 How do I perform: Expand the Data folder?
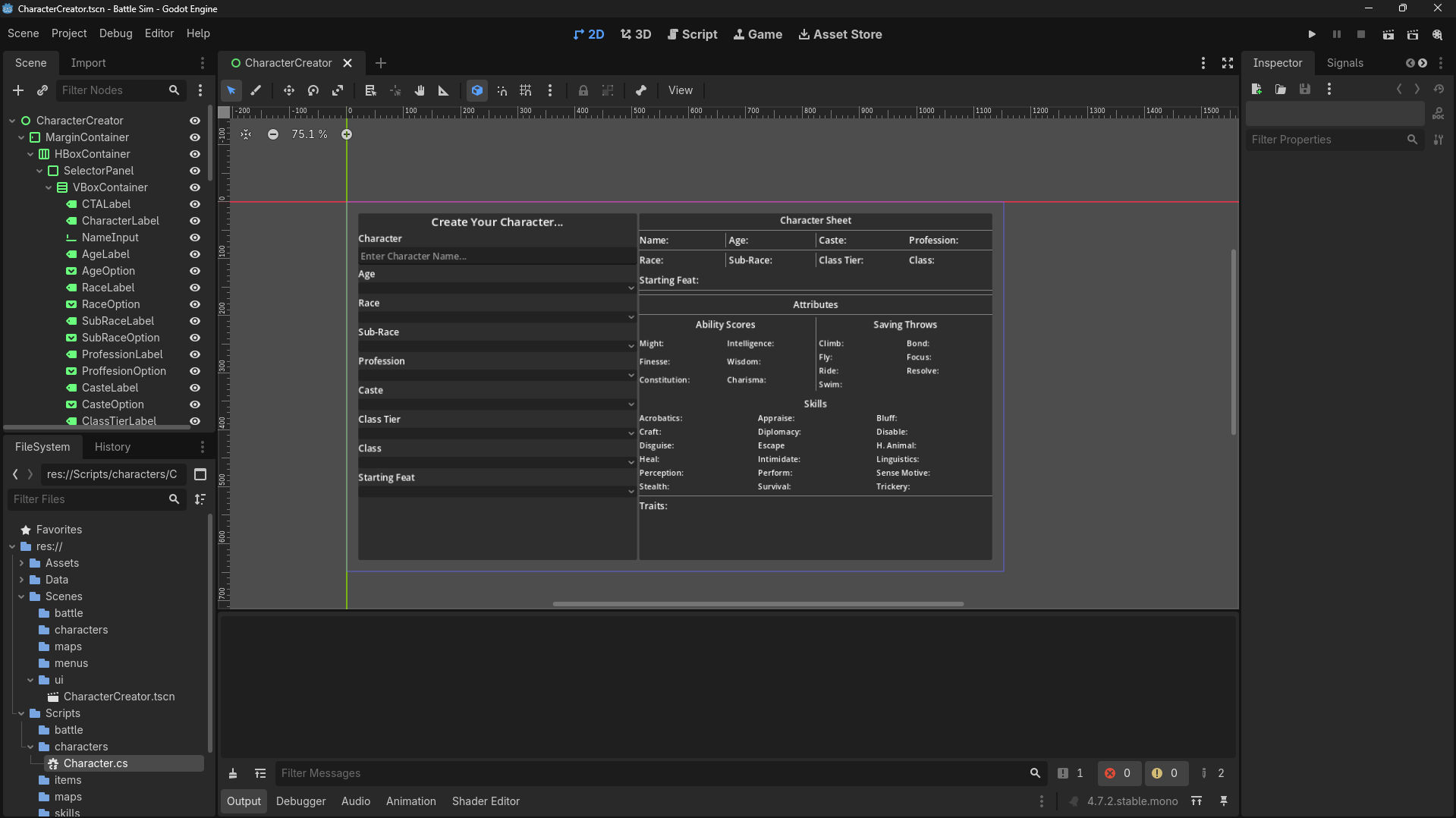21,580
